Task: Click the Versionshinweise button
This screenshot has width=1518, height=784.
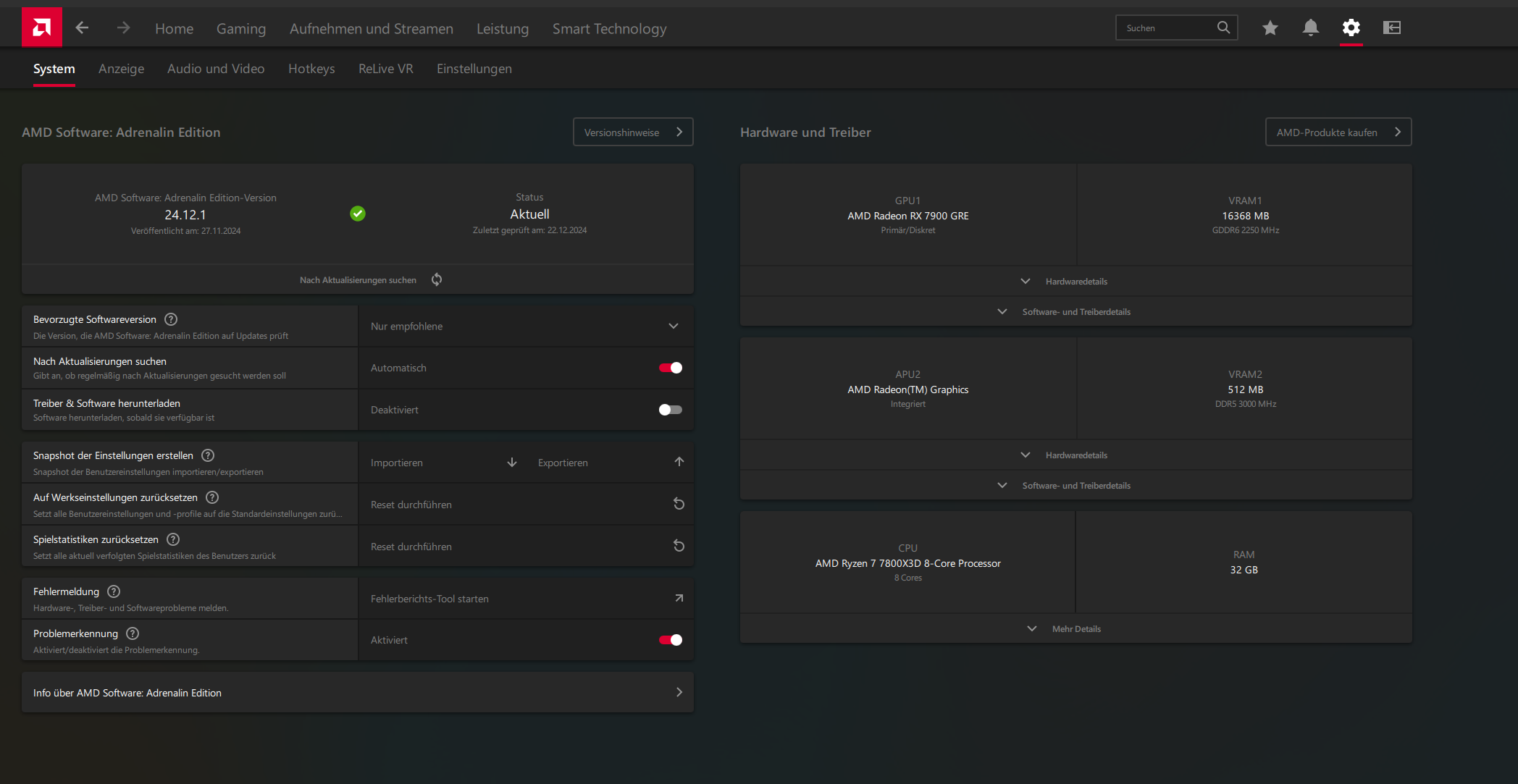Action: 632,132
